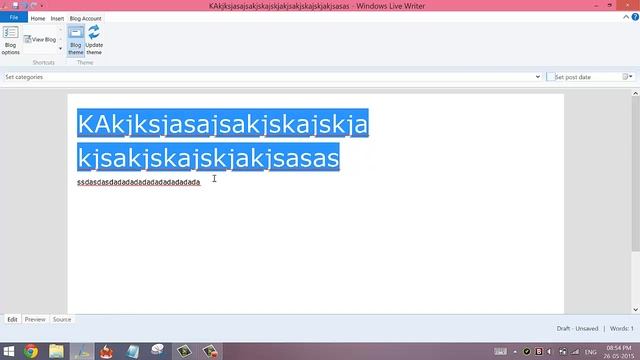Switch to the Insert ribbon tab
The height and width of the screenshot is (360, 640).
click(57, 18)
